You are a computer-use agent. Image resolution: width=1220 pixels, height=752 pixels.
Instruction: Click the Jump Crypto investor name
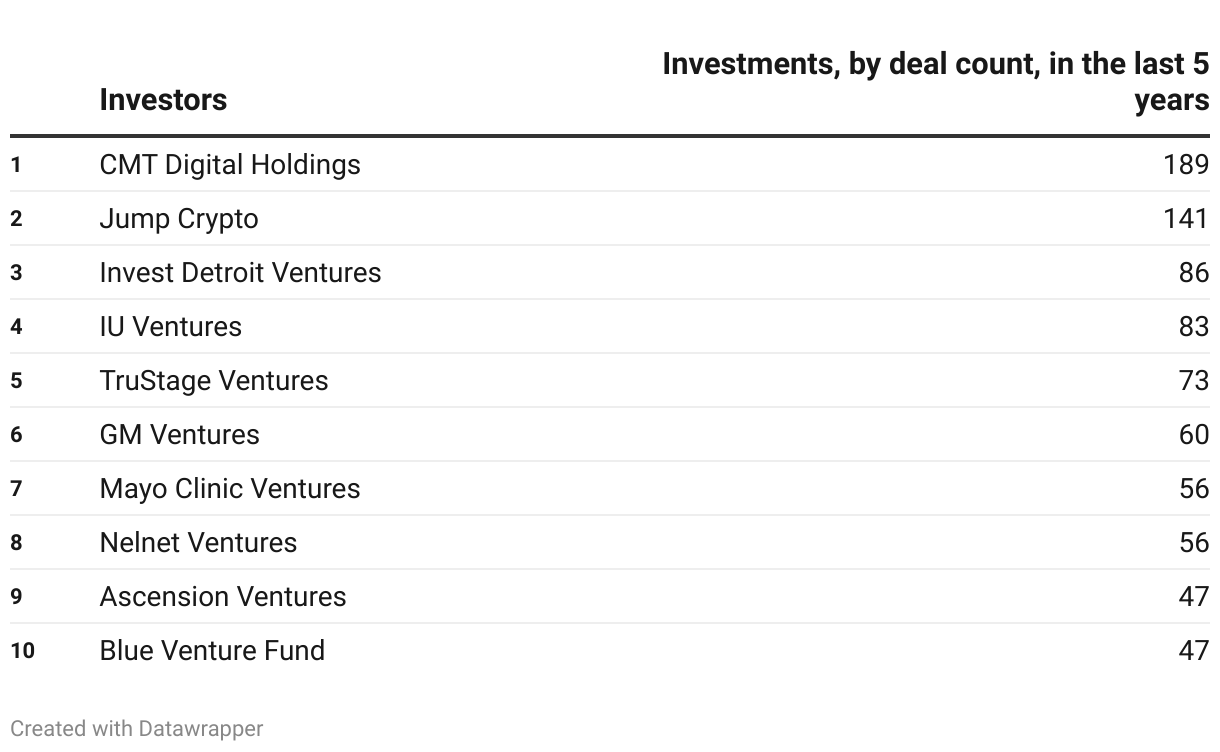(179, 218)
